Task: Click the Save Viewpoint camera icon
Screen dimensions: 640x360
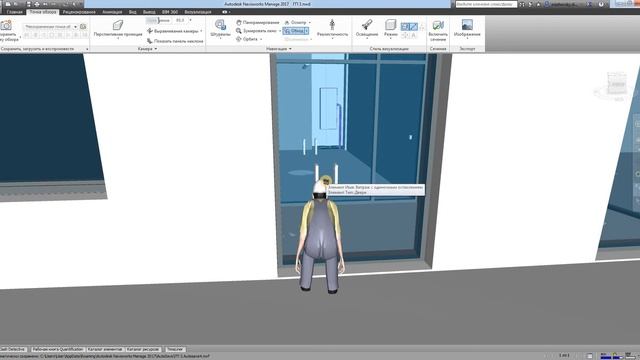Action: (6, 25)
